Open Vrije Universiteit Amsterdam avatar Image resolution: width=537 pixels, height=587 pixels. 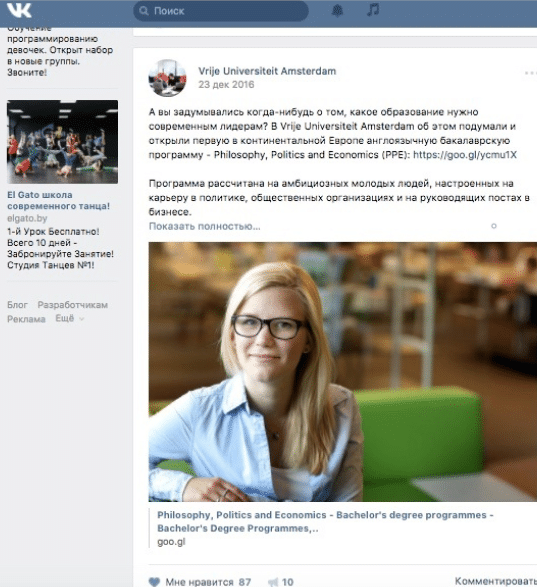click(167, 78)
